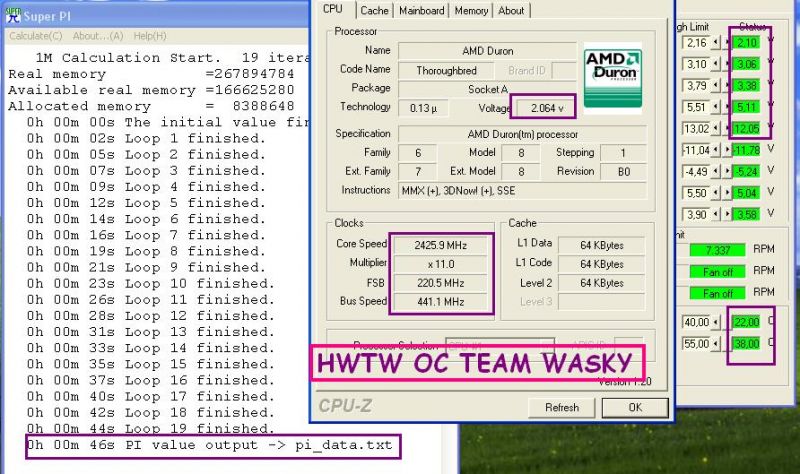800x474 pixels.
Task: Click the left arrow beside high limit 3,90
Action: click(716, 214)
